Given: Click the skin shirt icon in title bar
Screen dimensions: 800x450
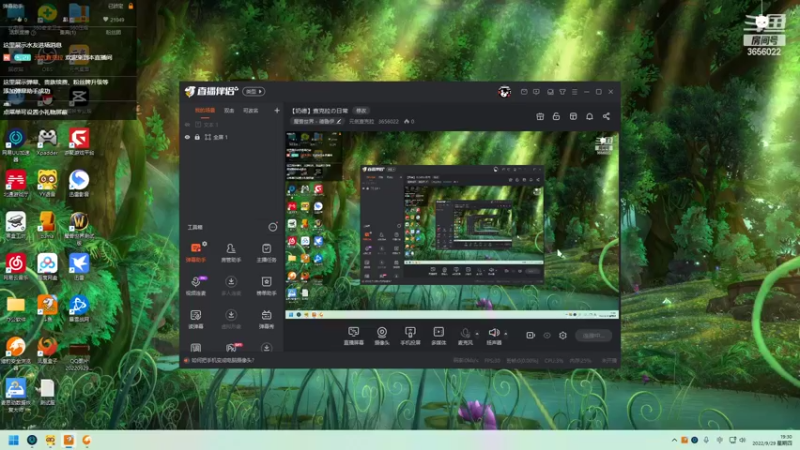Looking at the screenshot, I should tap(562, 92).
